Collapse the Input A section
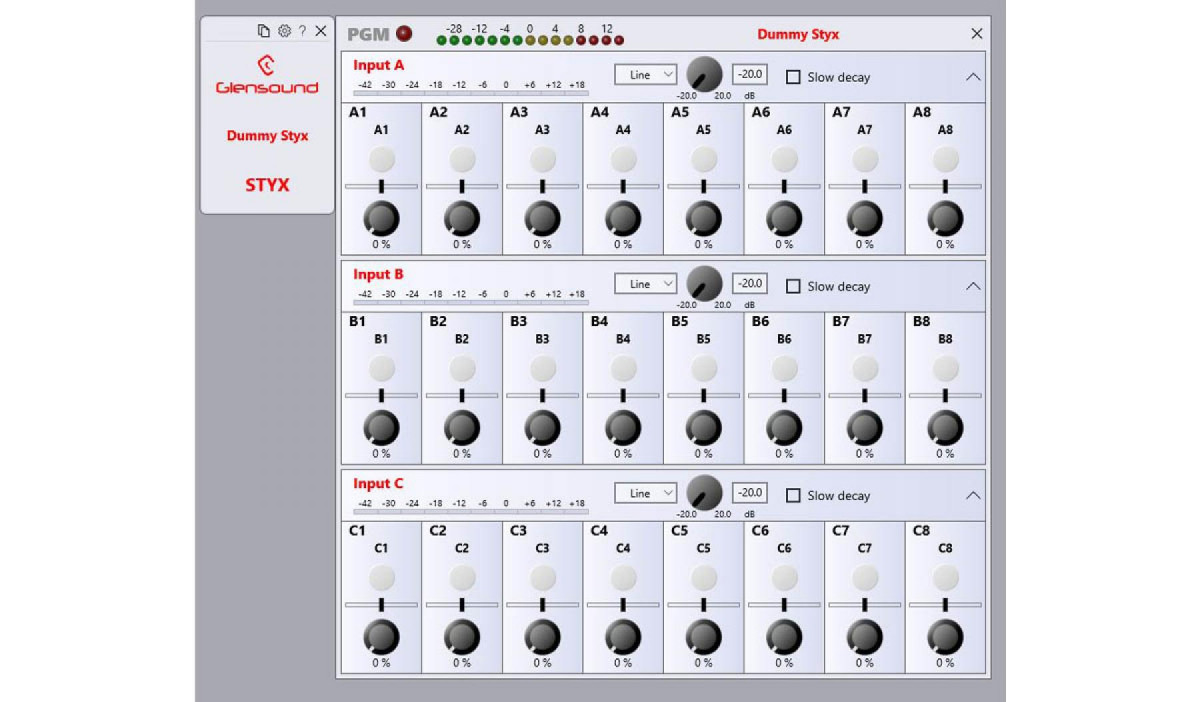This screenshot has height=702, width=1200. pyautogui.click(x=972, y=77)
